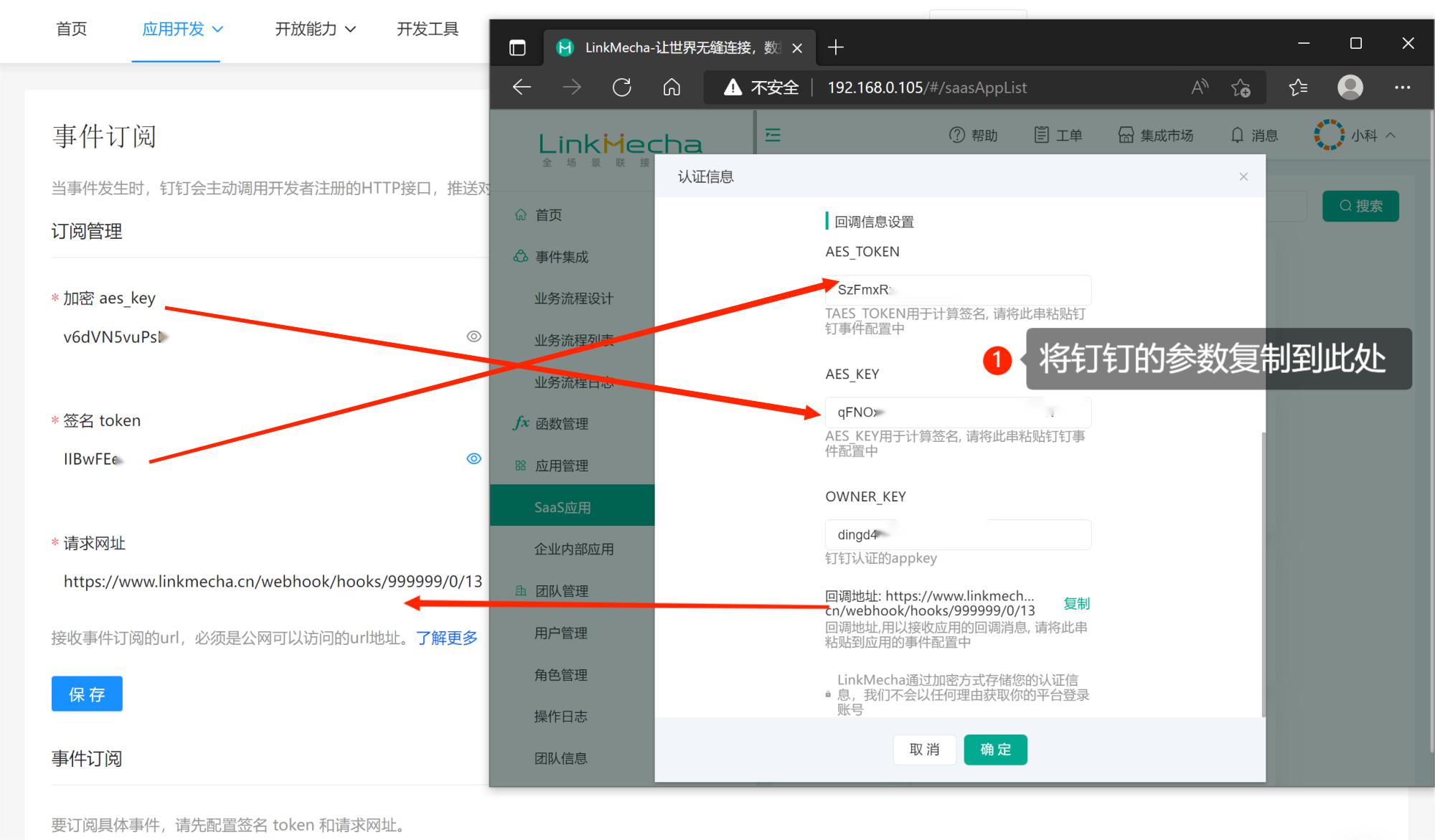Open the browser profile avatar
The image size is (1435, 840).
1350,88
